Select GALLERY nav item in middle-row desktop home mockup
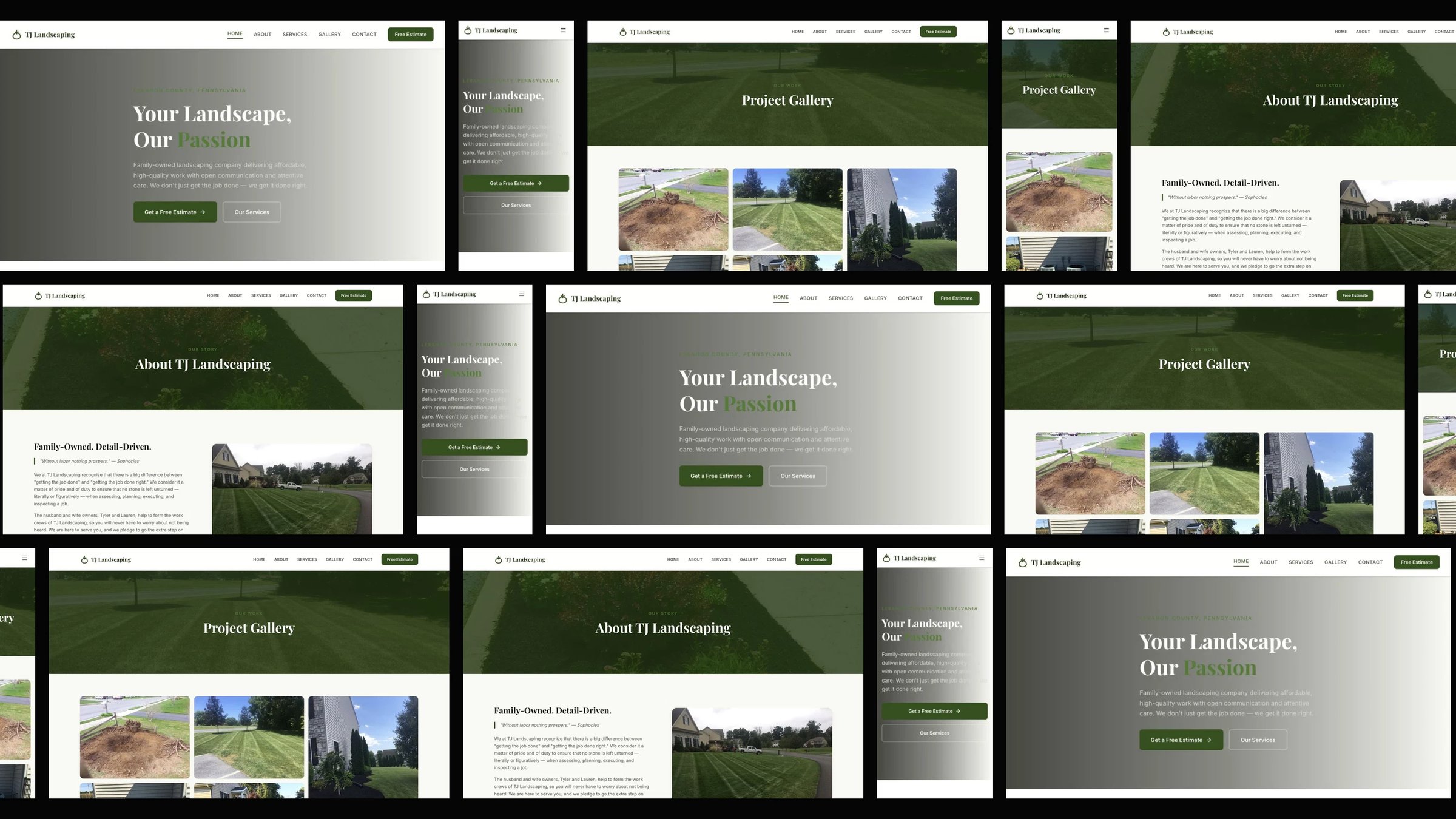Screen dimensions: 1456x819 [x=875, y=298]
